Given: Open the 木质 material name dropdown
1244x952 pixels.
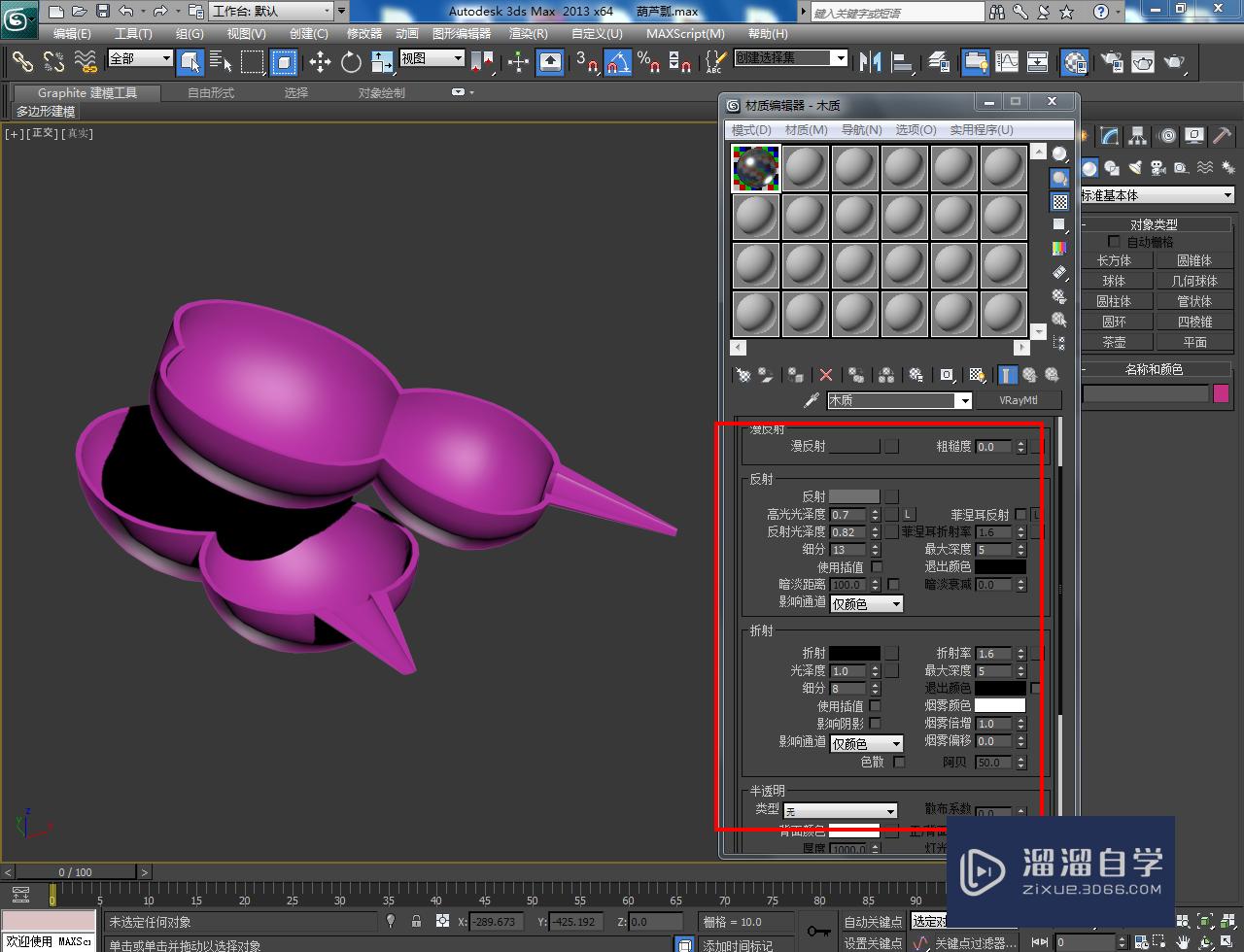Looking at the screenshot, I should 899,400.
